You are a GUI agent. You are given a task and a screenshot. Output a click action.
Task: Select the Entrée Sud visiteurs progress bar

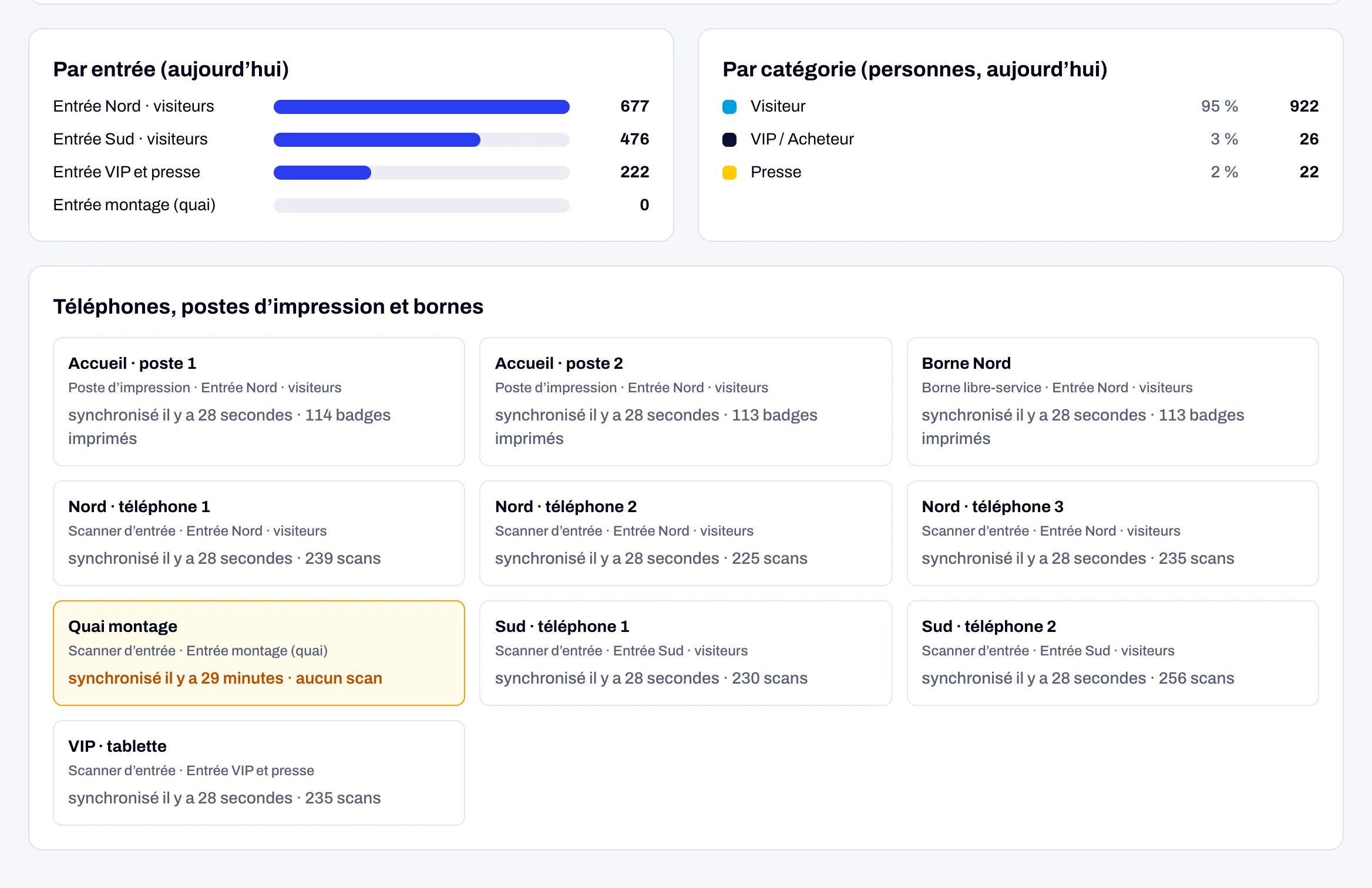pyautogui.click(x=422, y=139)
